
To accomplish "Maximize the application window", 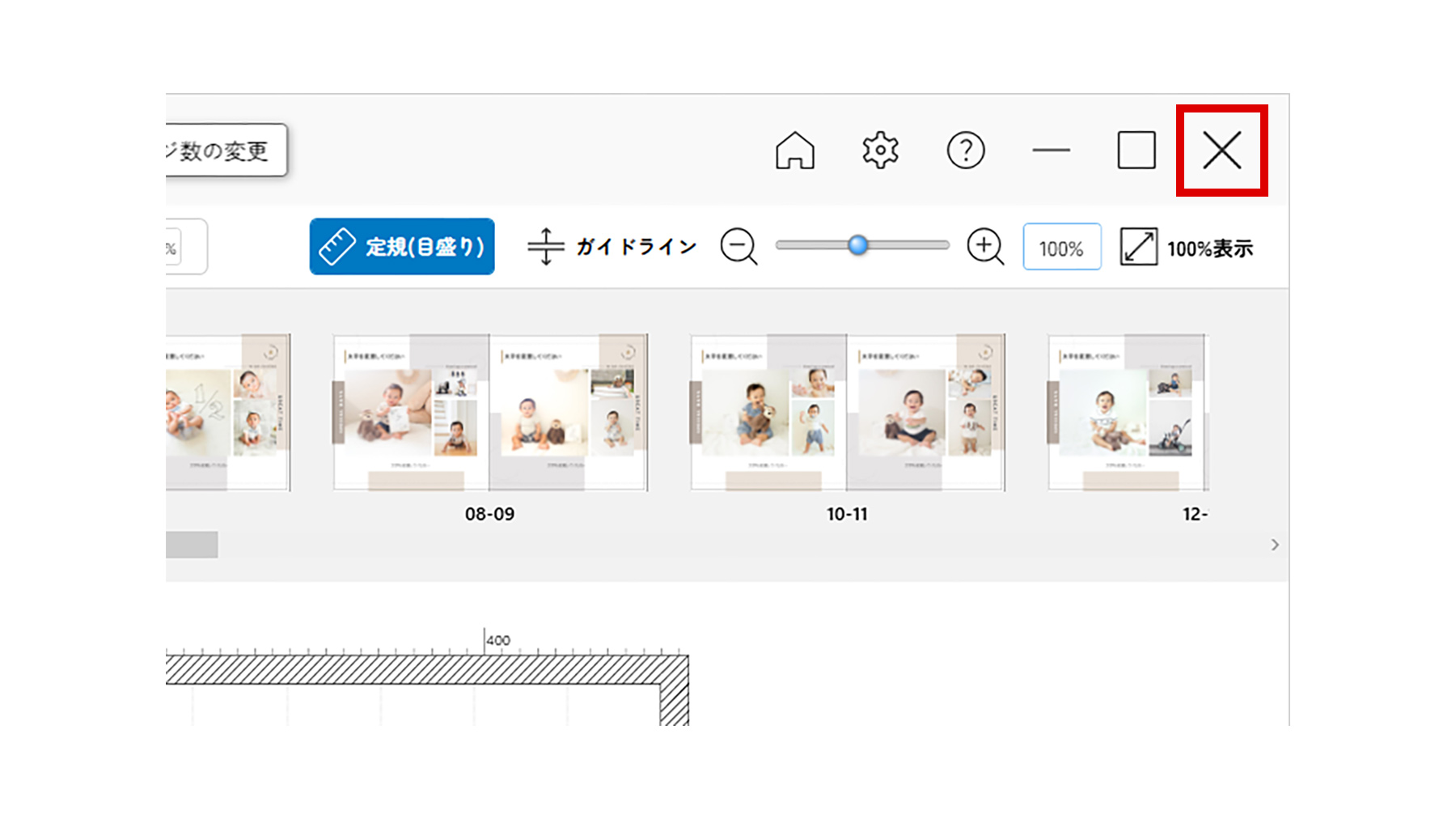I will tap(1136, 151).
